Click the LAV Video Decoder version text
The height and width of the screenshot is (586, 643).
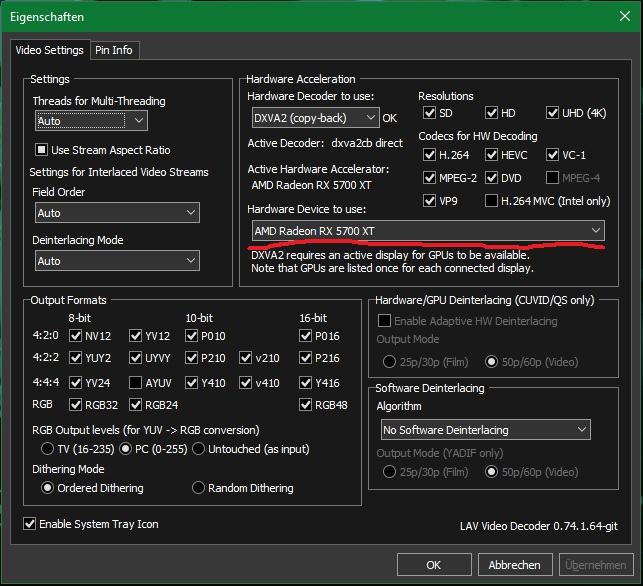[x=539, y=526]
